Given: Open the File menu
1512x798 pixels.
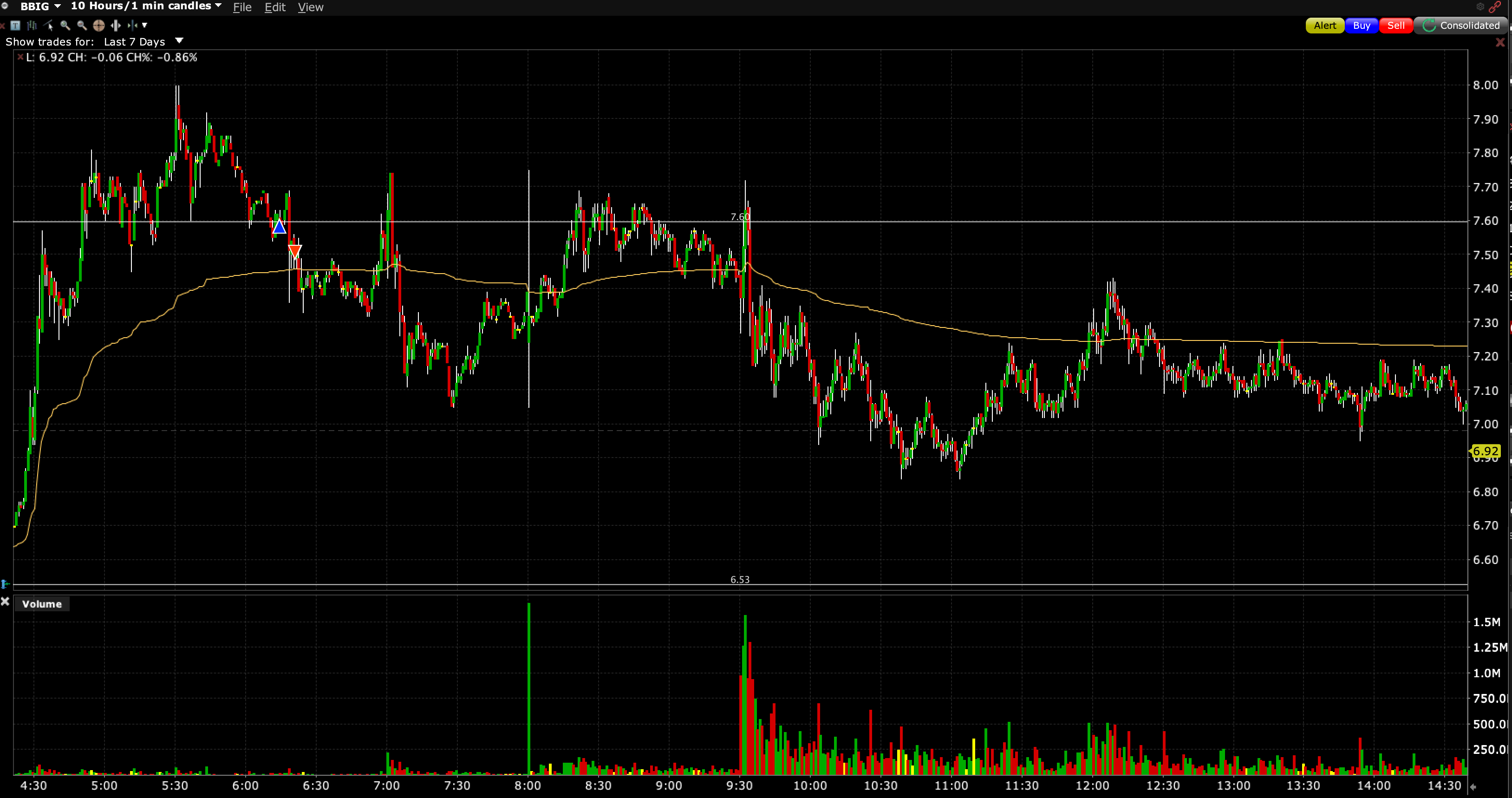Looking at the screenshot, I should pyautogui.click(x=242, y=7).
